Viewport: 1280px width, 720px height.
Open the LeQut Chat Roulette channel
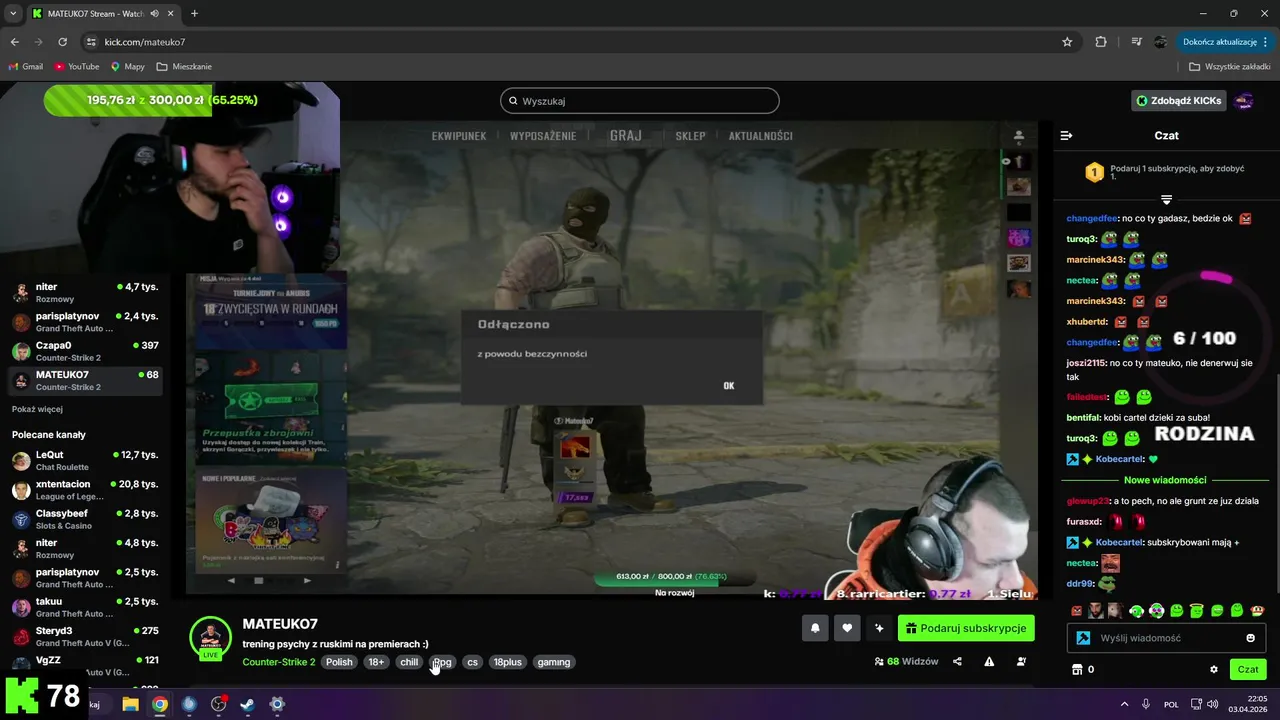click(x=85, y=460)
